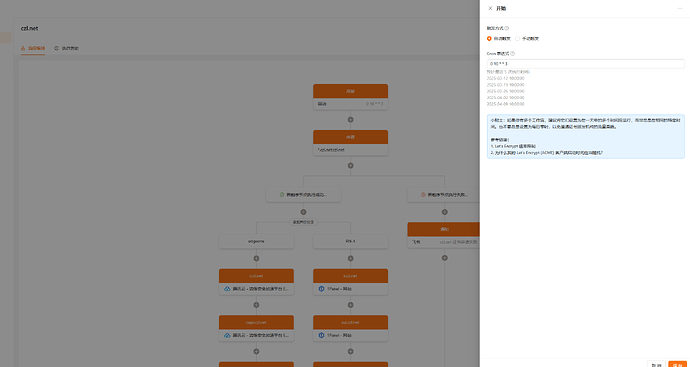Click the 1Panel icon in the sus.czl.net node
690x367 pixels.
(321, 335)
